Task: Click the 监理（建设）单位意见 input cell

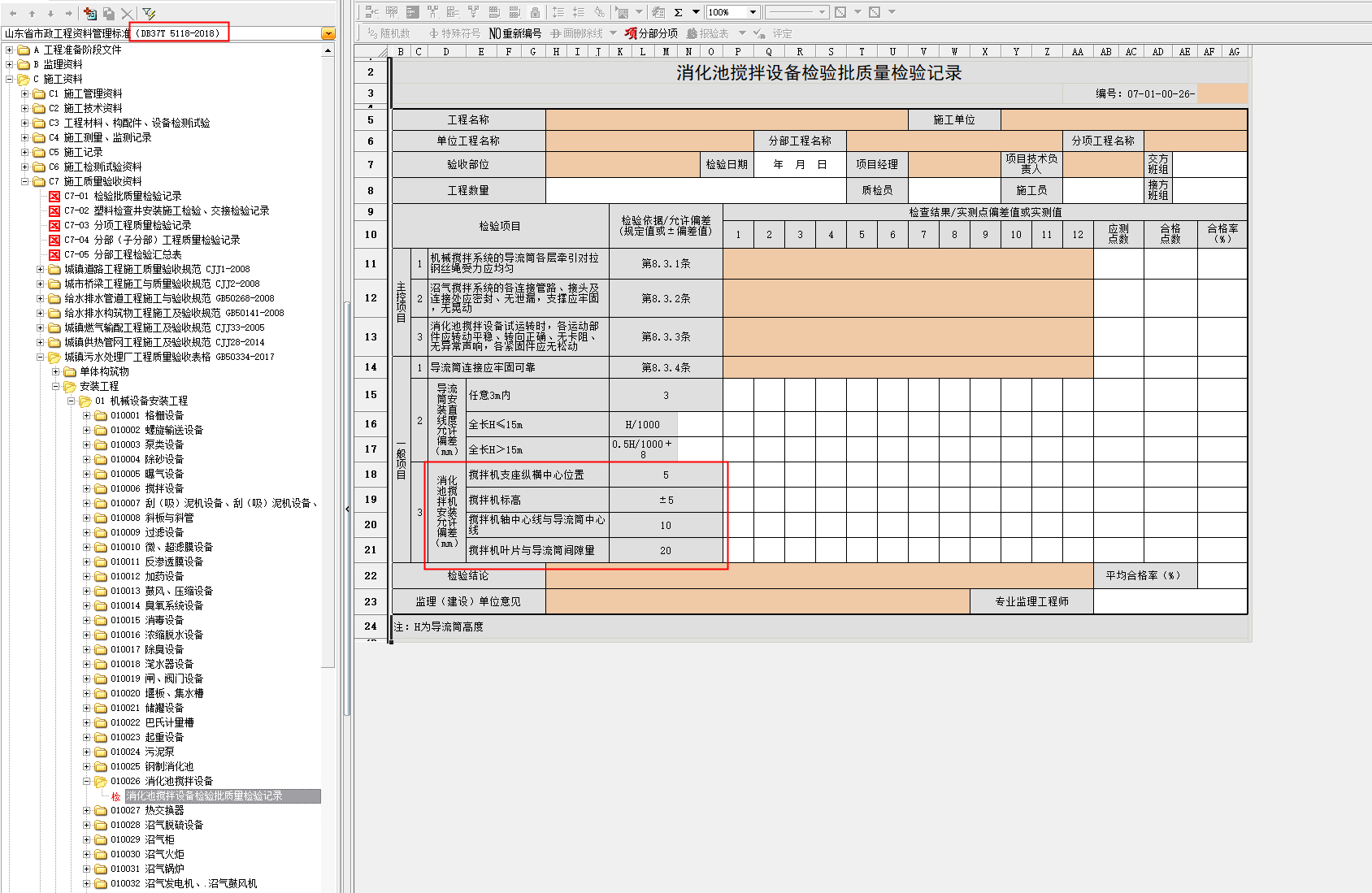Action: coord(758,602)
